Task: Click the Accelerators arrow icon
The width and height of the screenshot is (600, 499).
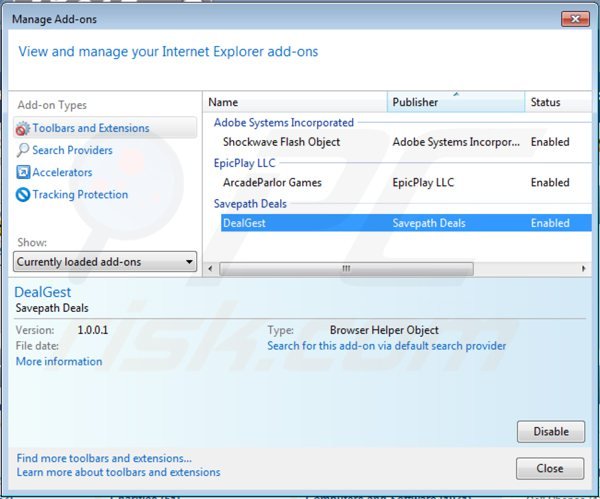Action: click(23, 172)
